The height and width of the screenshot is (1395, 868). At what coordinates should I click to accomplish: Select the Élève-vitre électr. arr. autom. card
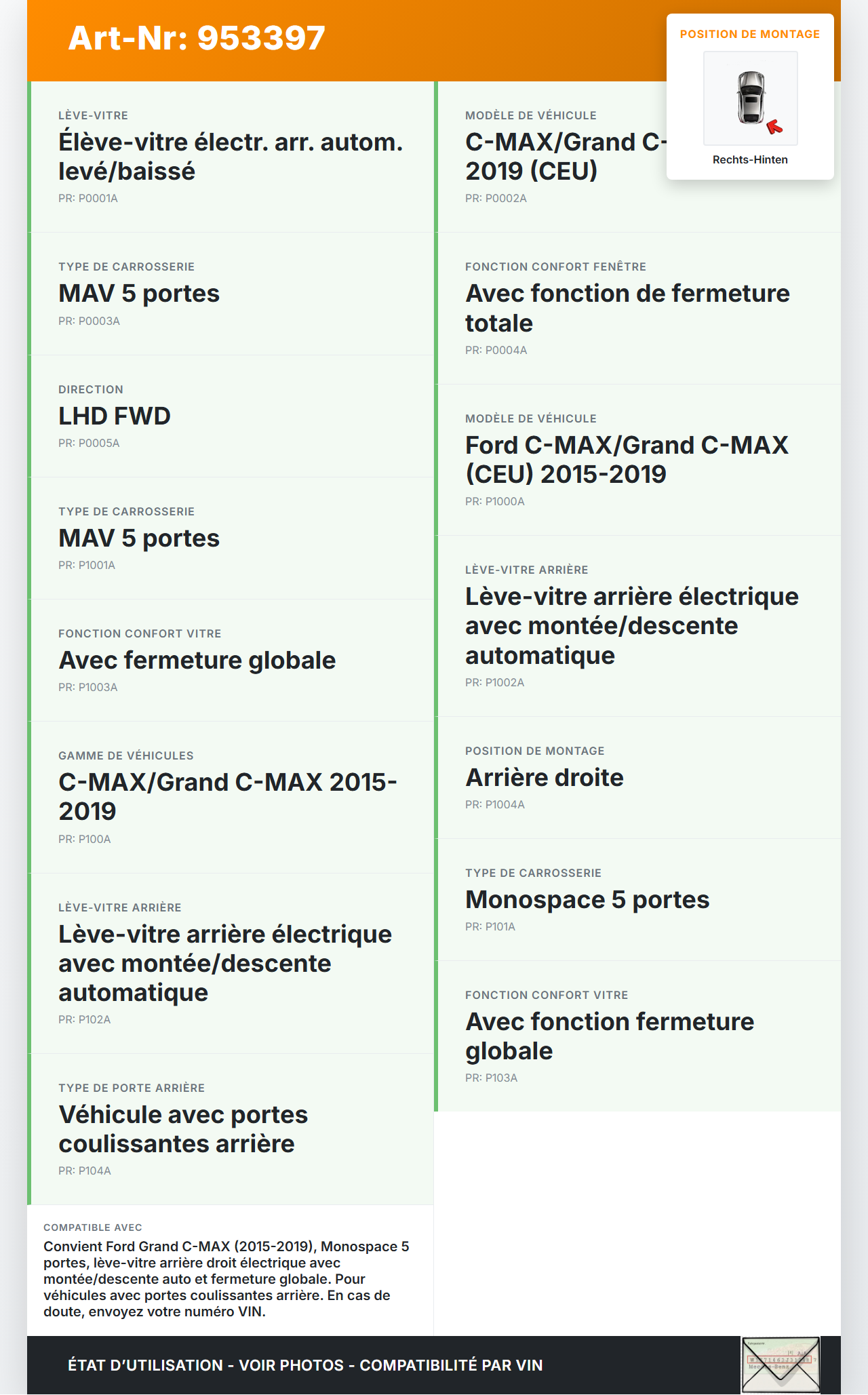coord(231,157)
